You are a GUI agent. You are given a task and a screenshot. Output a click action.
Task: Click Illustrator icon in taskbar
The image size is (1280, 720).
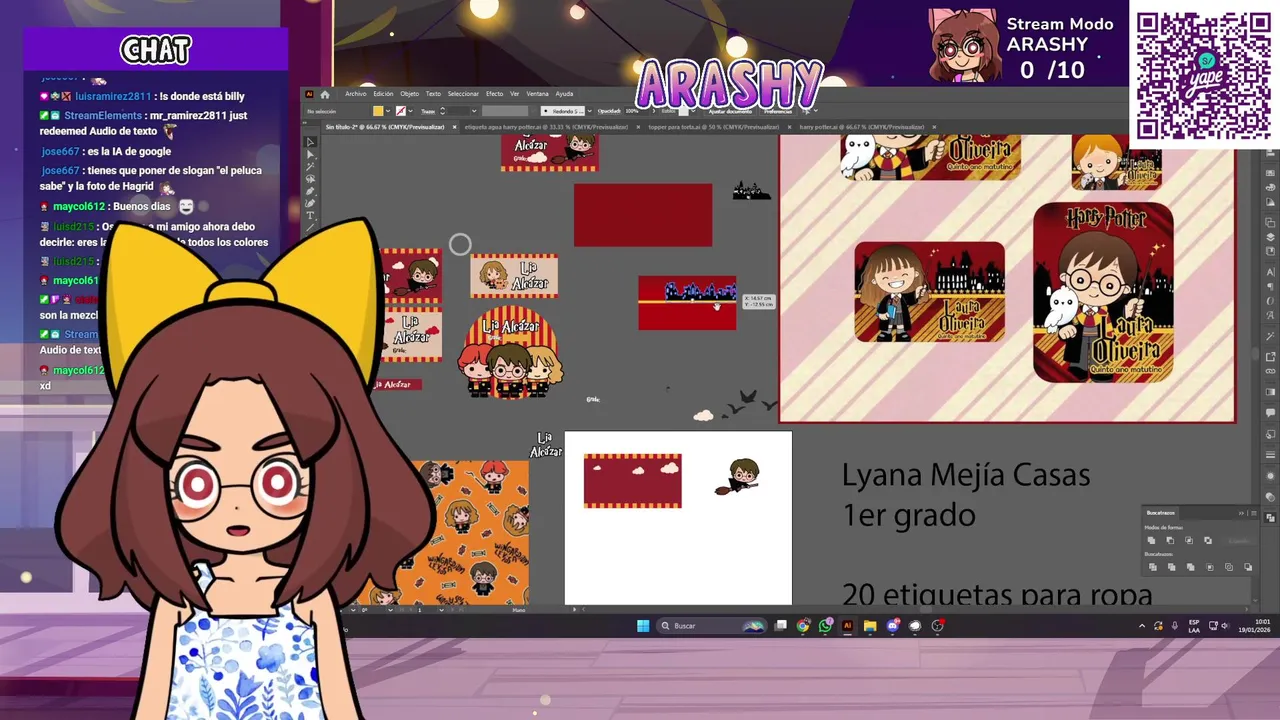point(847,626)
